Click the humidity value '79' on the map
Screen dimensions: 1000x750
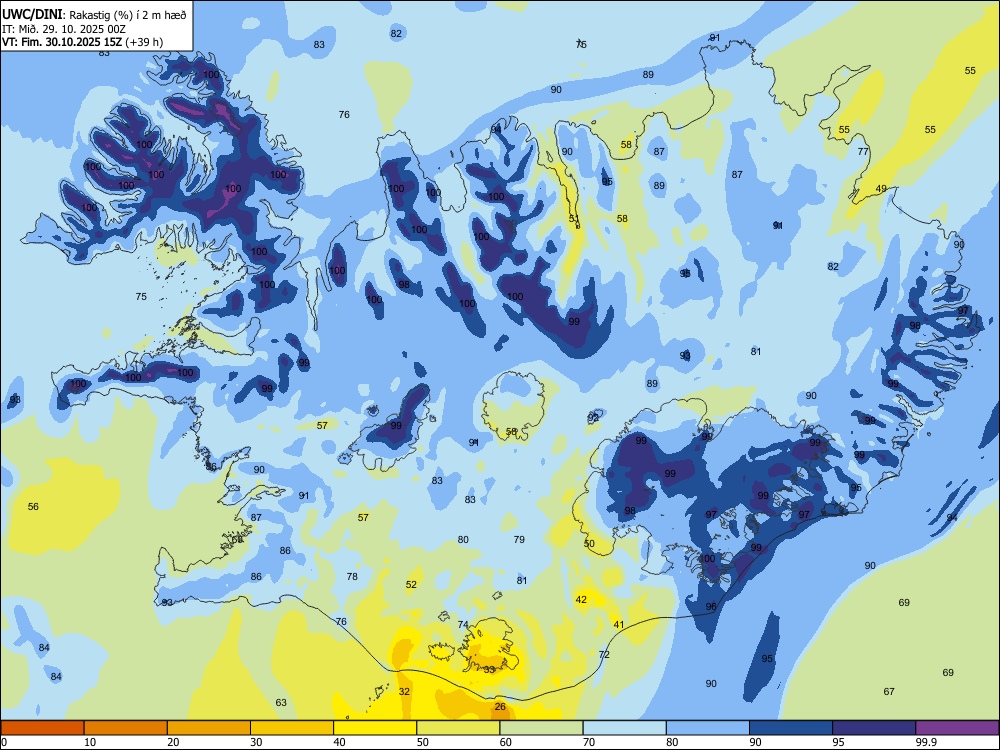click(x=519, y=540)
